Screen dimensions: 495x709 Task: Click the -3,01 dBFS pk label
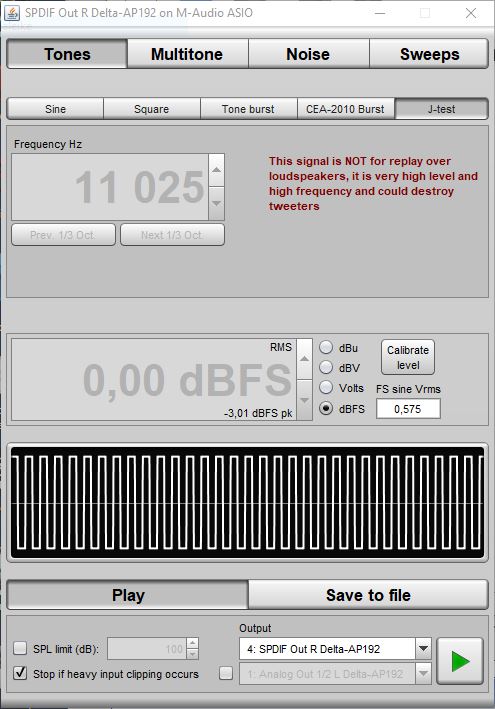pos(258,413)
